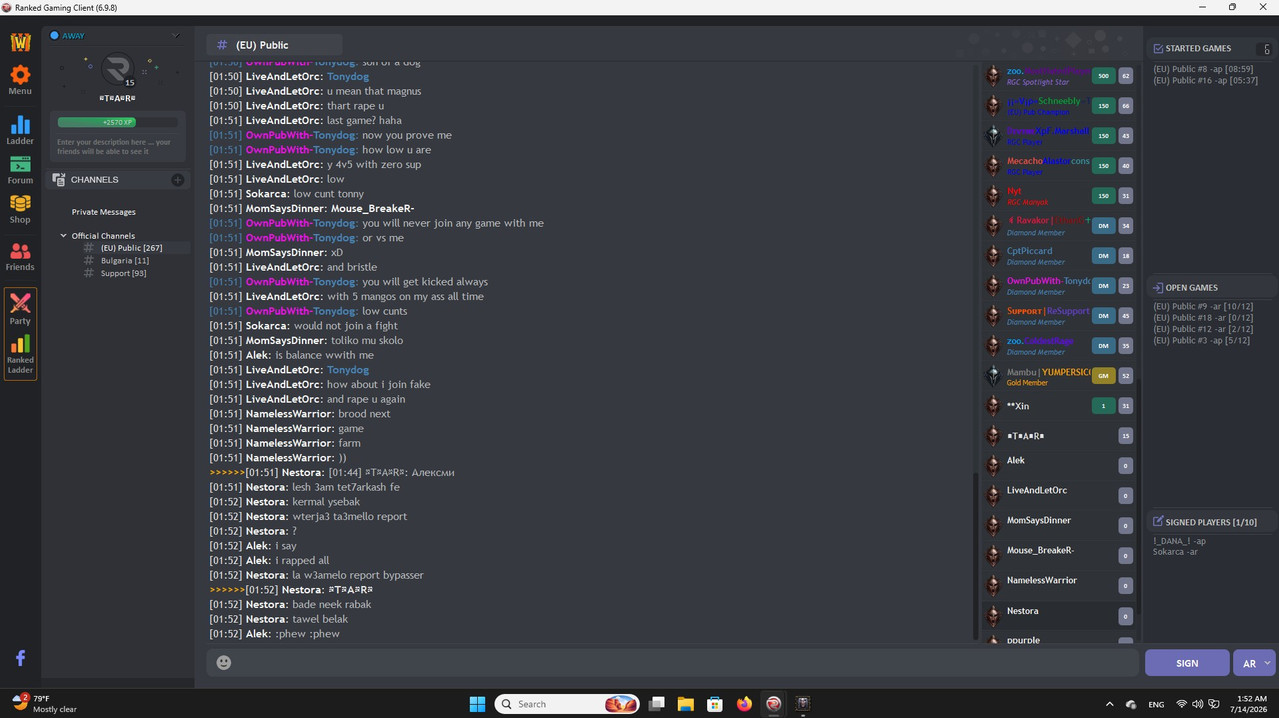1279x718 pixels.
Task: Collapse the Official Channels tree
Action: [64, 236]
